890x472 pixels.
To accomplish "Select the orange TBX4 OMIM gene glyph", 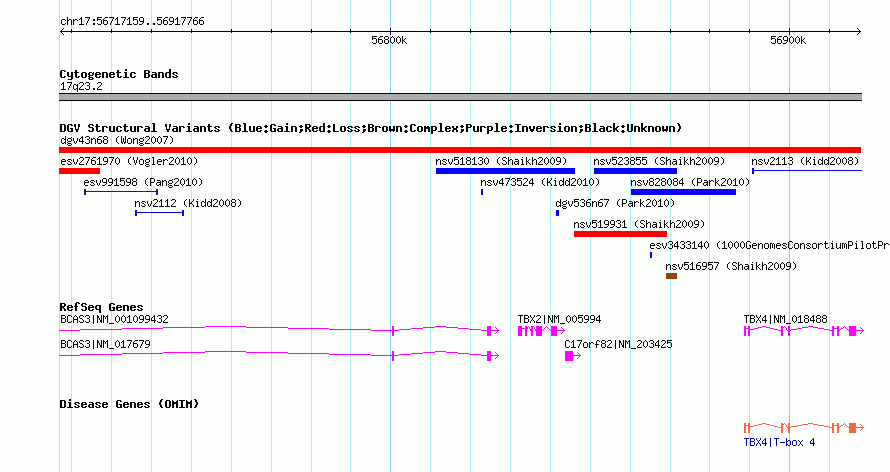I will tap(804, 428).
